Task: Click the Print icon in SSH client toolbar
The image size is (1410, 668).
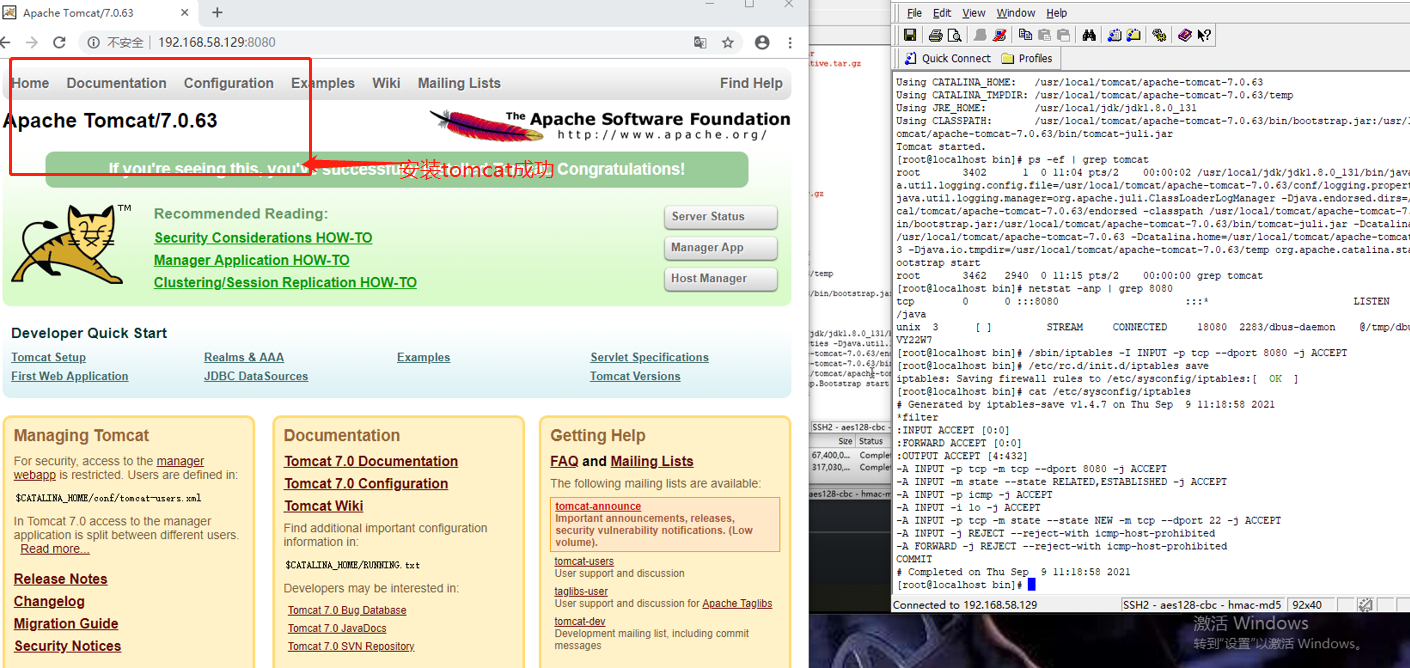Action: [x=935, y=35]
